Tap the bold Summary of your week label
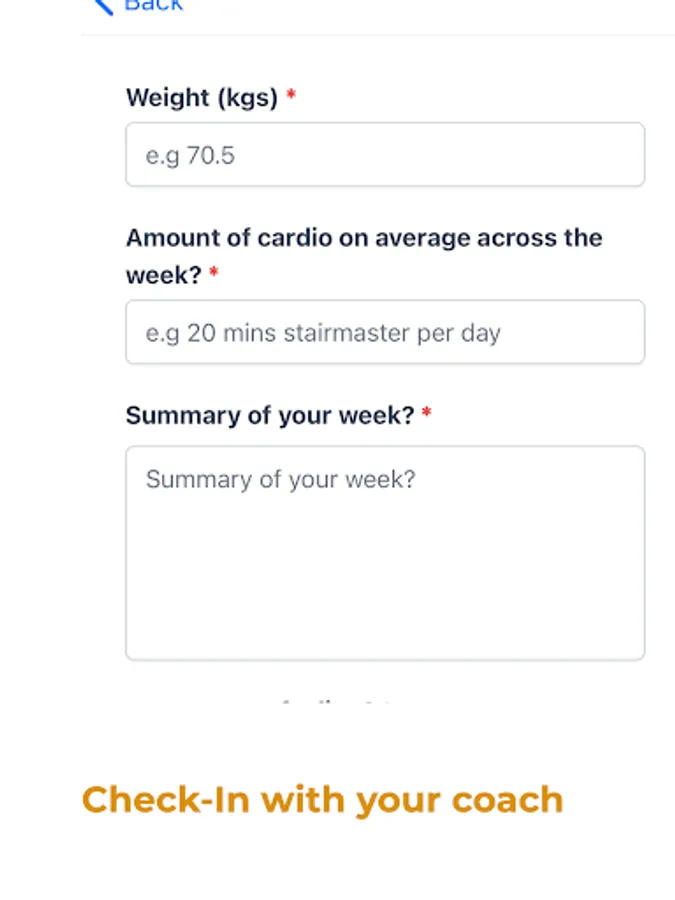The height and width of the screenshot is (900, 675). 269,415
